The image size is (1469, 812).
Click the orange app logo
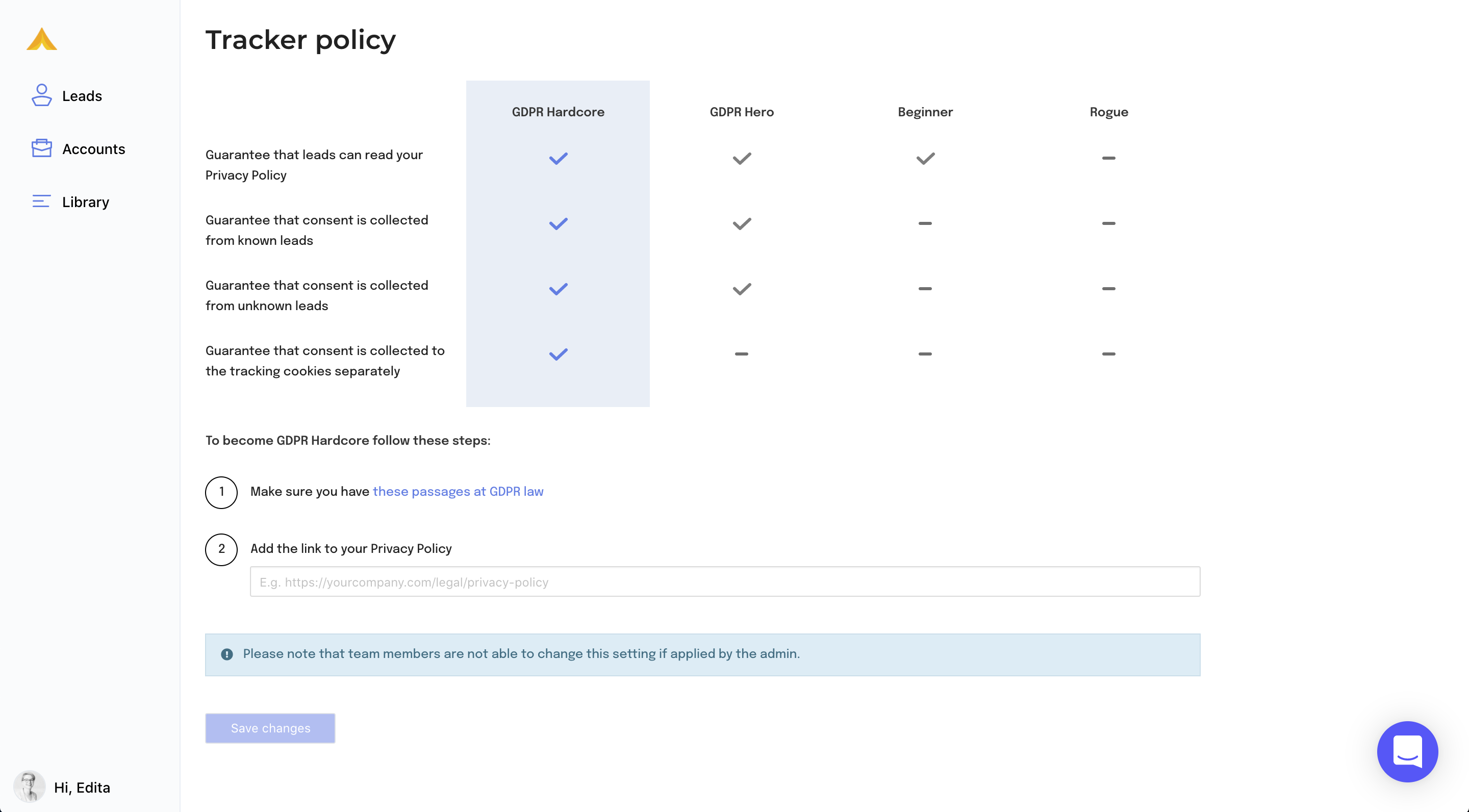point(42,40)
